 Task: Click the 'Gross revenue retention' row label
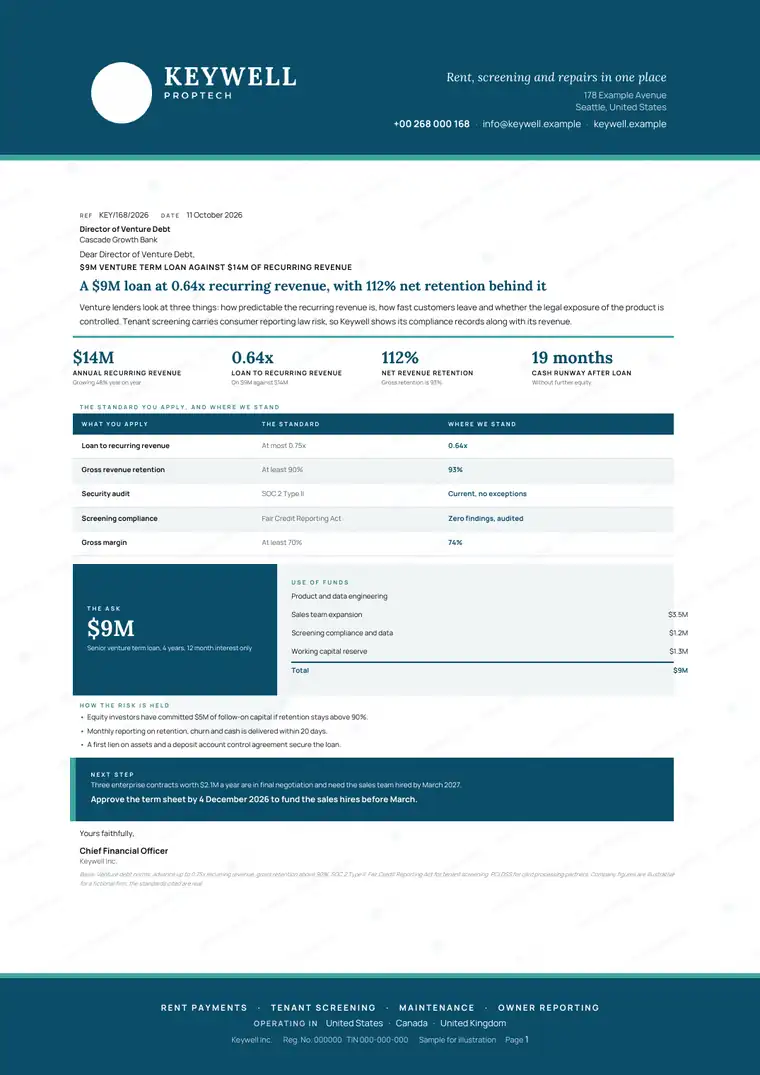(x=123, y=470)
